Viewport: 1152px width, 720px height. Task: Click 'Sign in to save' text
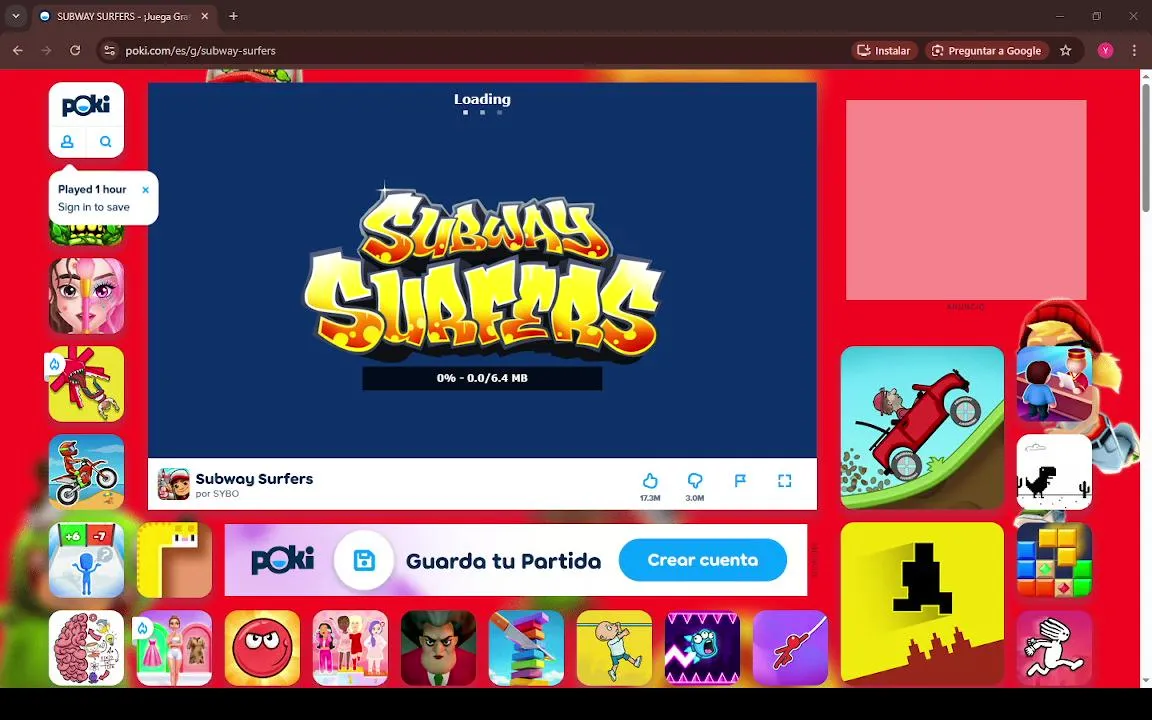93,207
